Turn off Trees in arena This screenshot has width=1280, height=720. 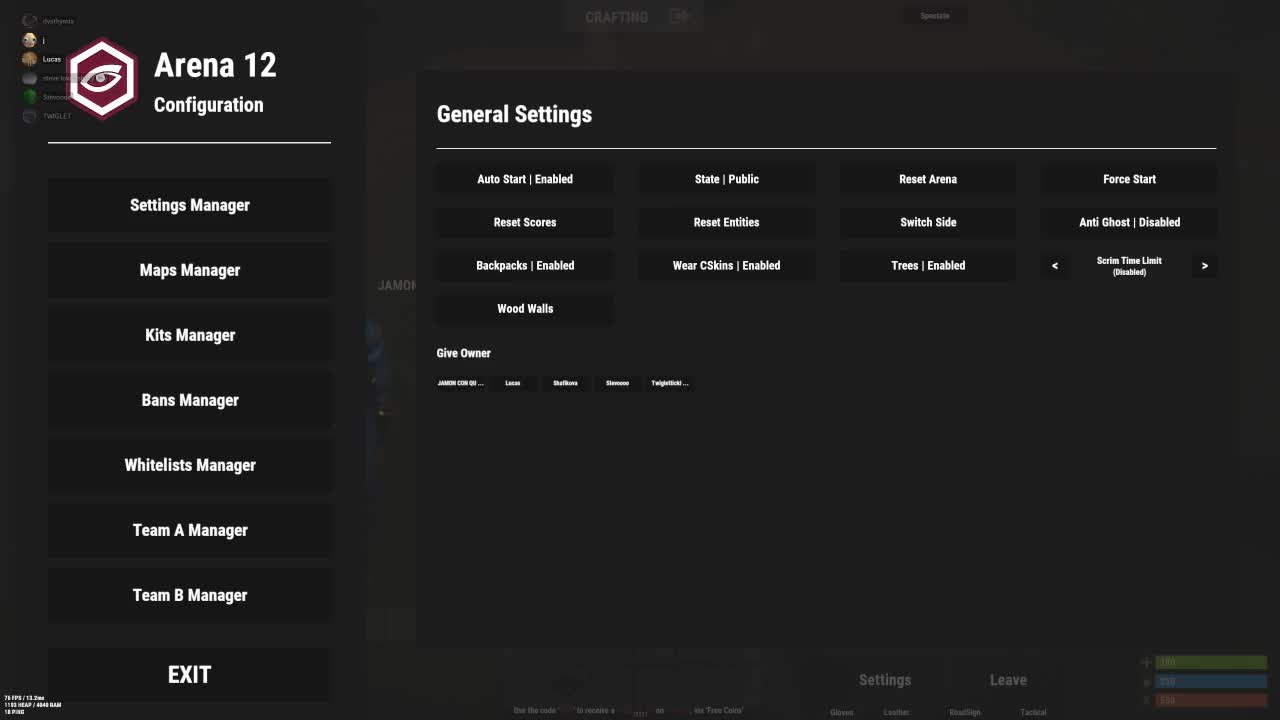[x=928, y=265]
